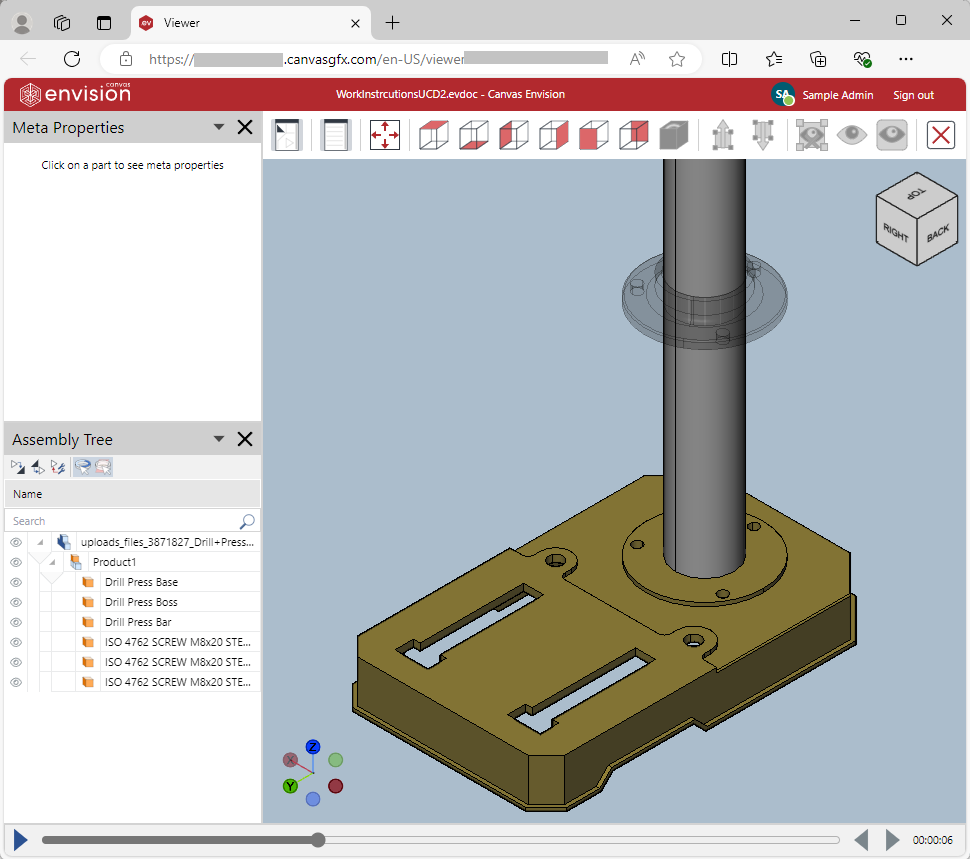Click the Sample Admin user name
The image size is (970, 859).
(x=838, y=95)
